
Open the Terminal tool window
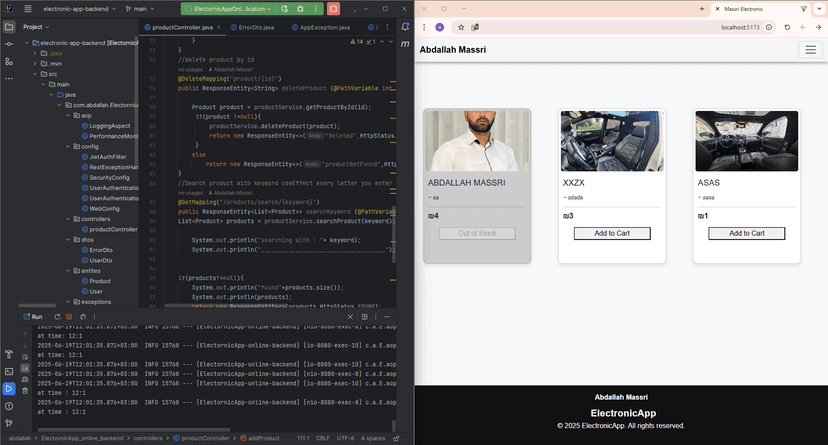click(9, 372)
